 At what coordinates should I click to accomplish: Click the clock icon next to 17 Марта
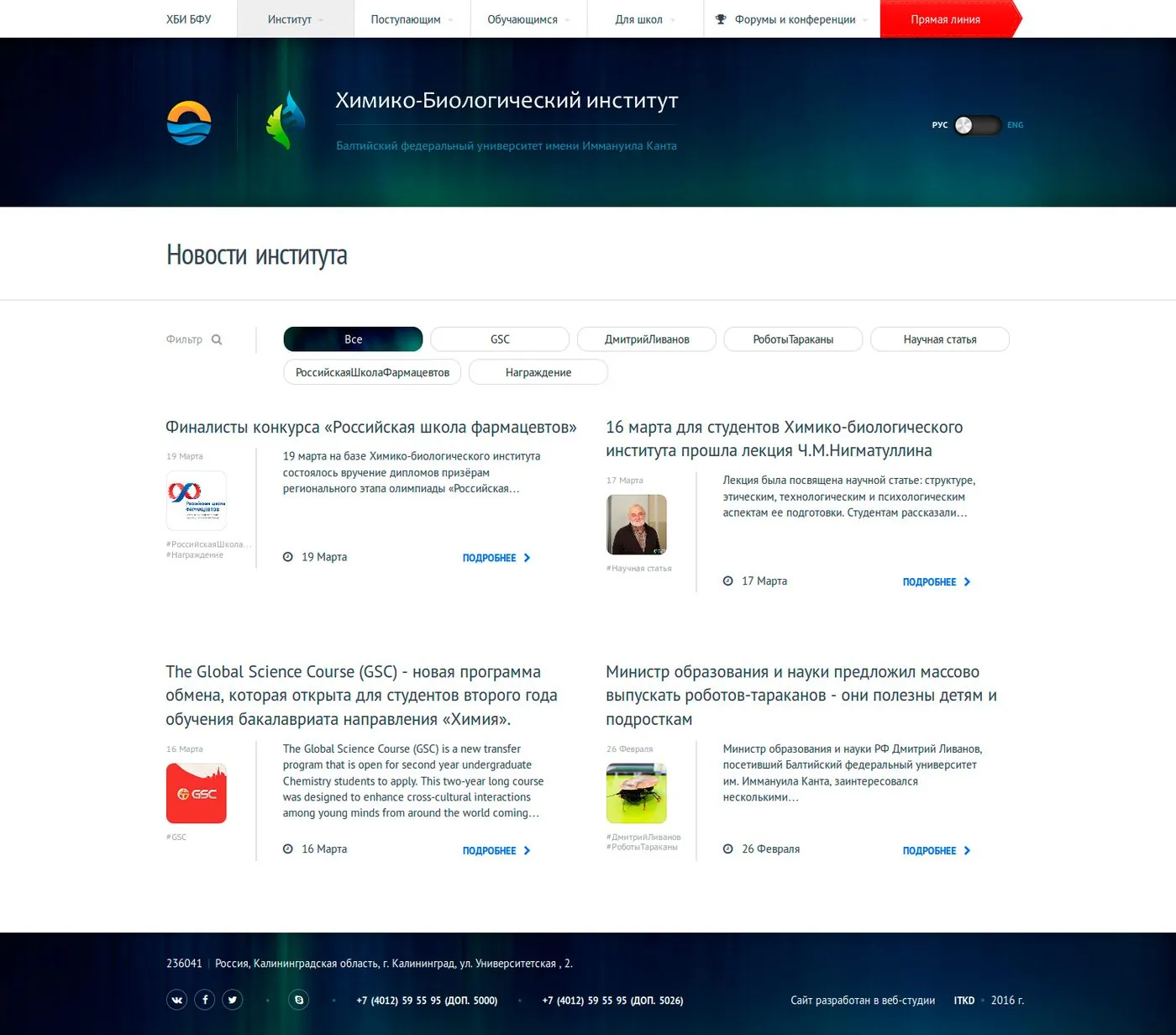[728, 581]
